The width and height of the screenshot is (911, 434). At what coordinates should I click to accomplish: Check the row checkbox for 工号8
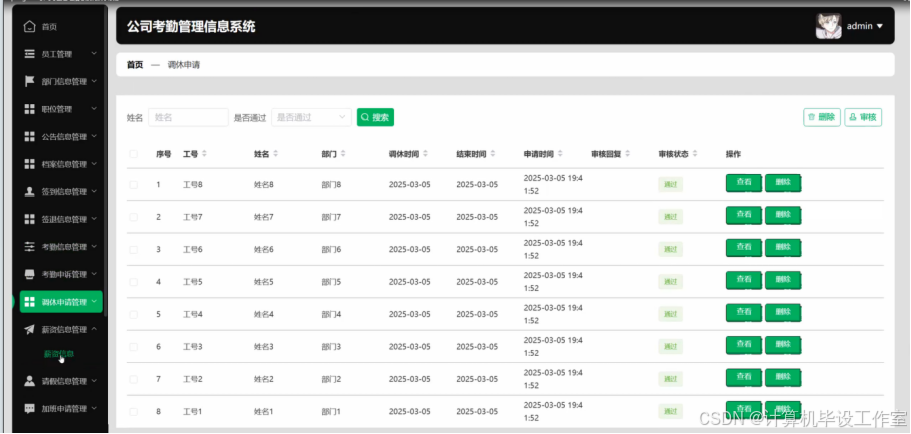(134, 185)
